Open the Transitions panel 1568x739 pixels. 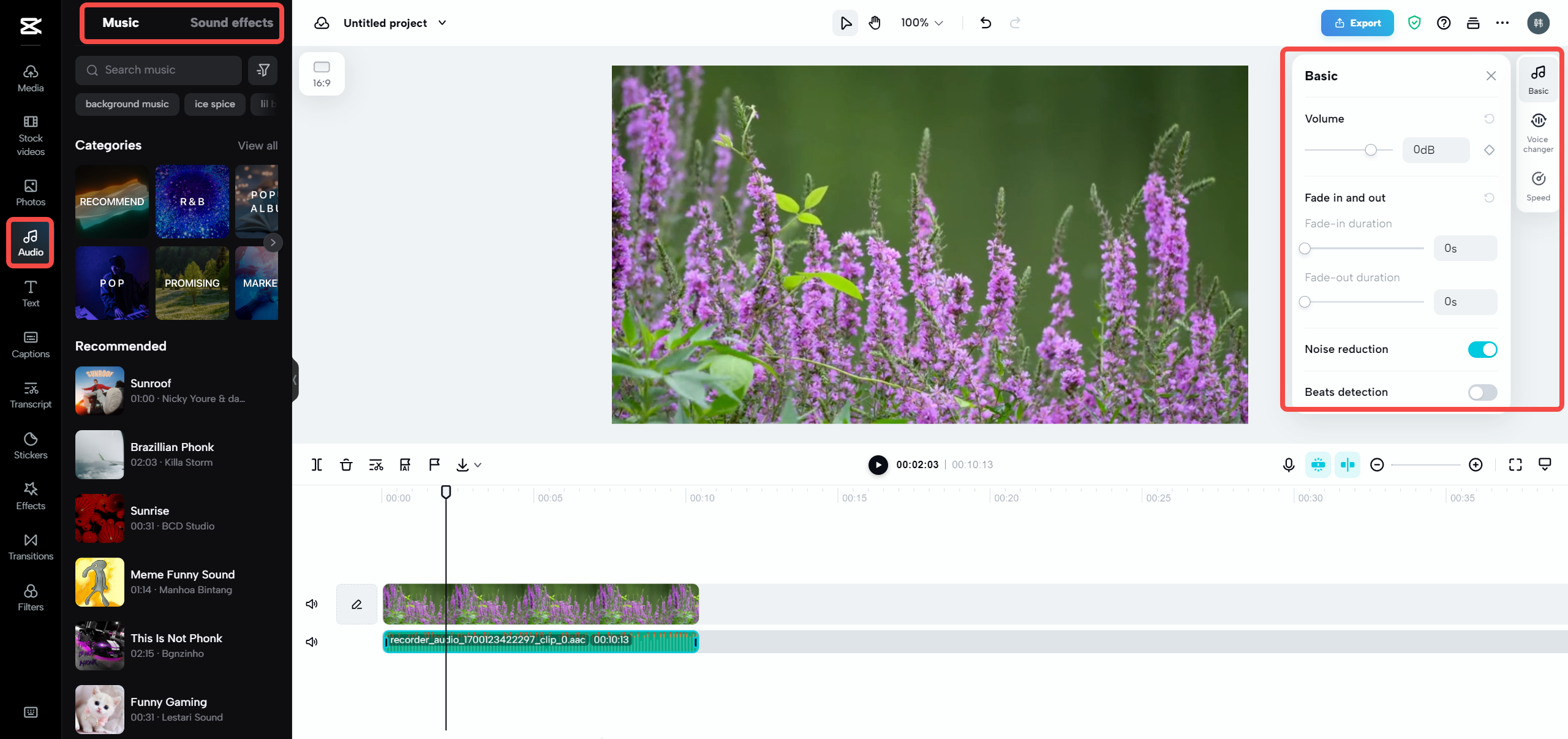pyautogui.click(x=29, y=547)
